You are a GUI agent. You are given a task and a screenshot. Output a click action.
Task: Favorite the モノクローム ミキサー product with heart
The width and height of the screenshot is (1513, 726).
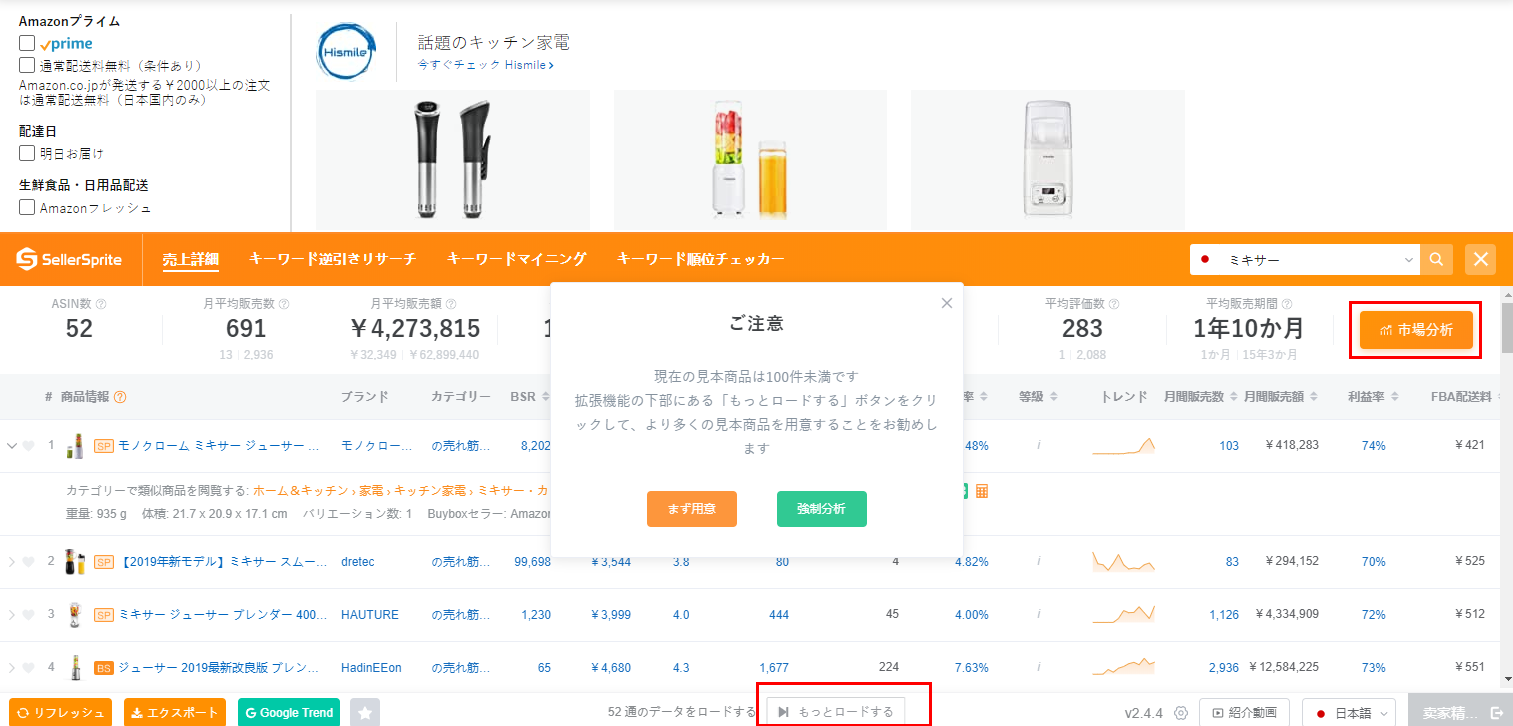pos(28,446)
